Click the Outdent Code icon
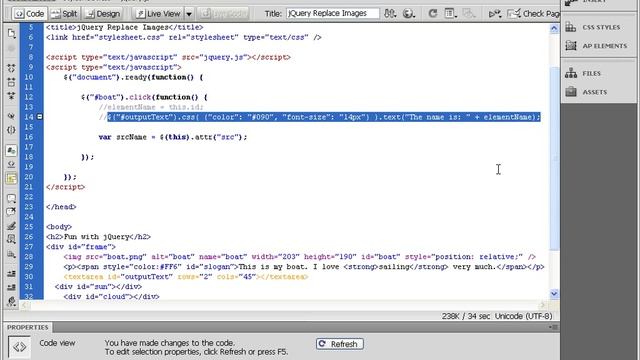 (11, 287)
